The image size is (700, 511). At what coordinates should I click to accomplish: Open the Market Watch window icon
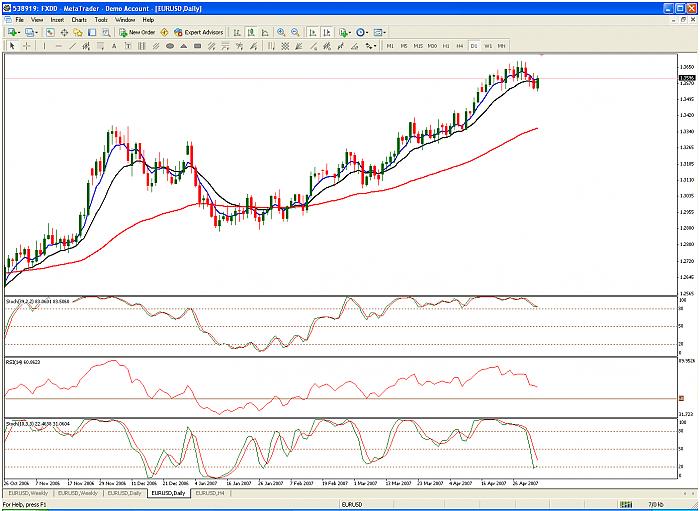click(50, 33)
